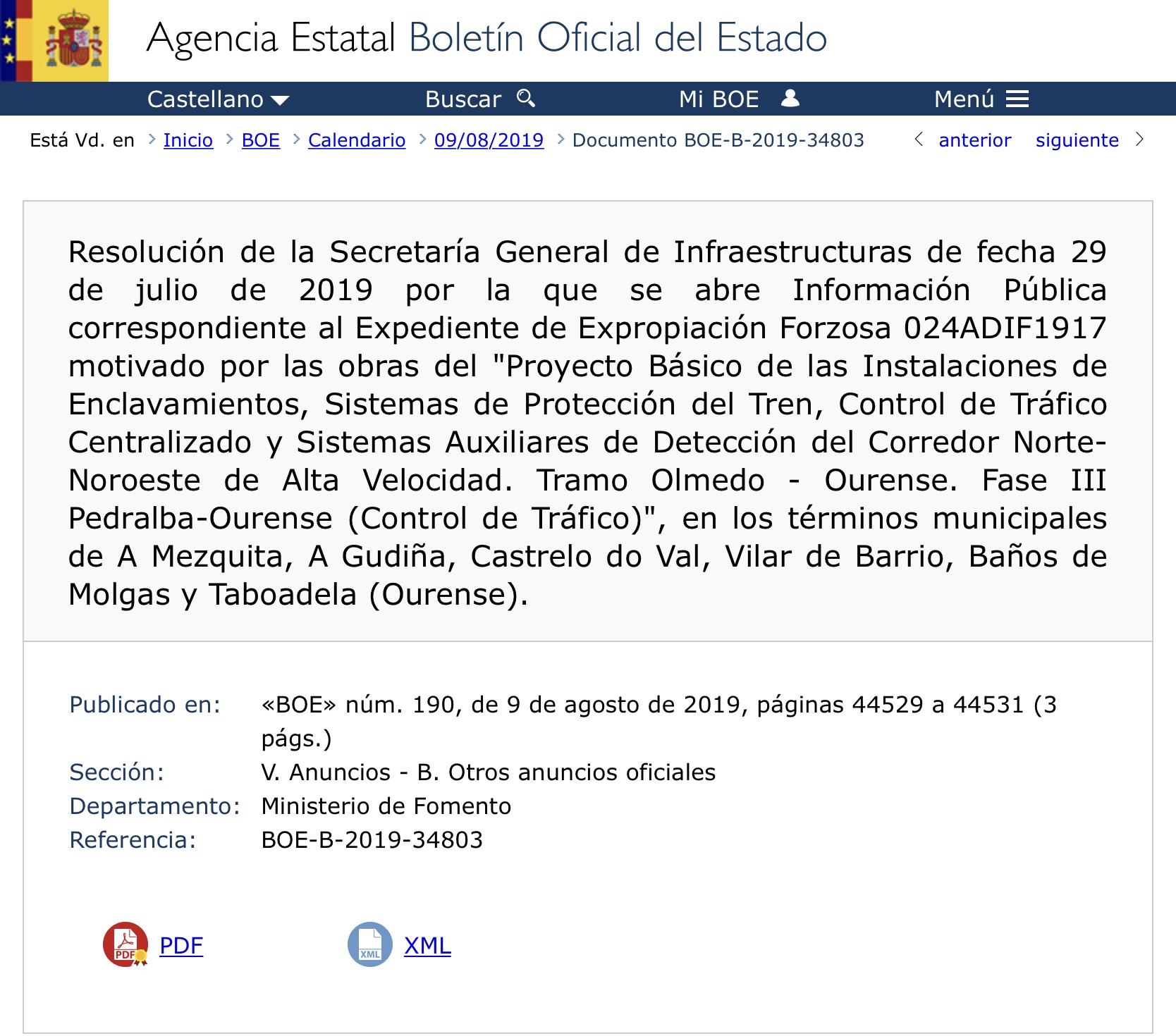
Task: Go to the Inicio breadcrumb link
Action: pos(188,140)
